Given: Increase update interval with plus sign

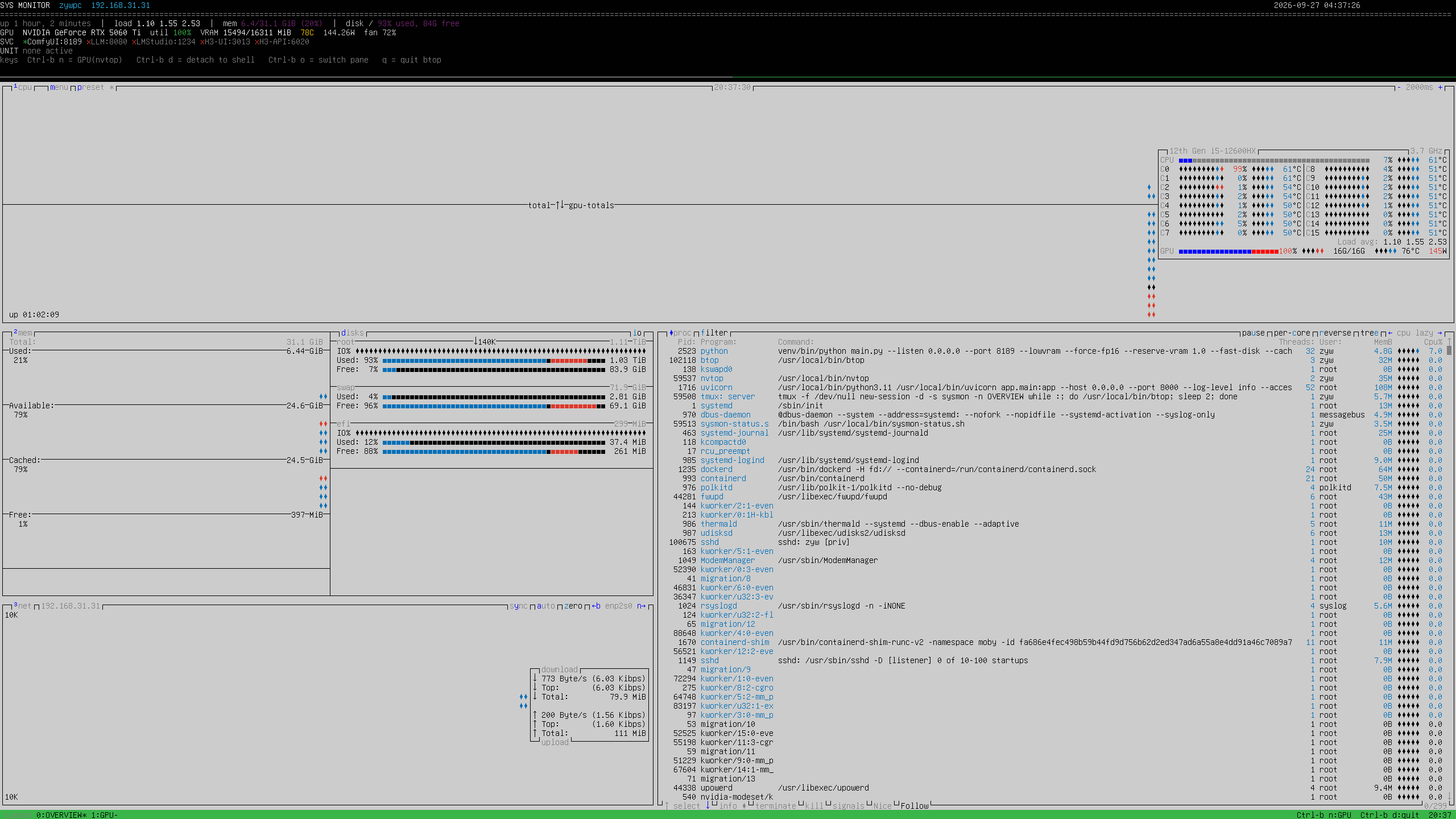Looking at the screenshot, I should coord(1440,87).
